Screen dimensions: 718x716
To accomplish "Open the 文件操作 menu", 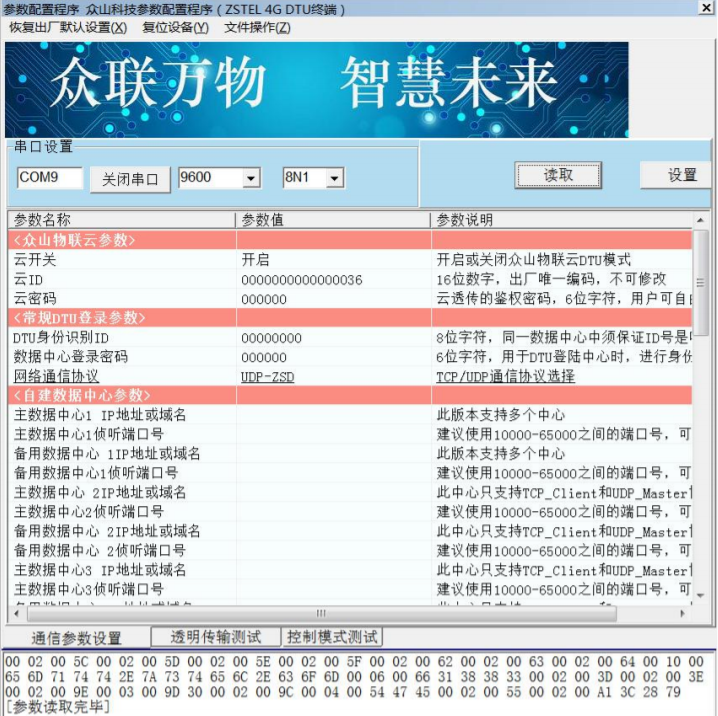I will coord(257,27).
